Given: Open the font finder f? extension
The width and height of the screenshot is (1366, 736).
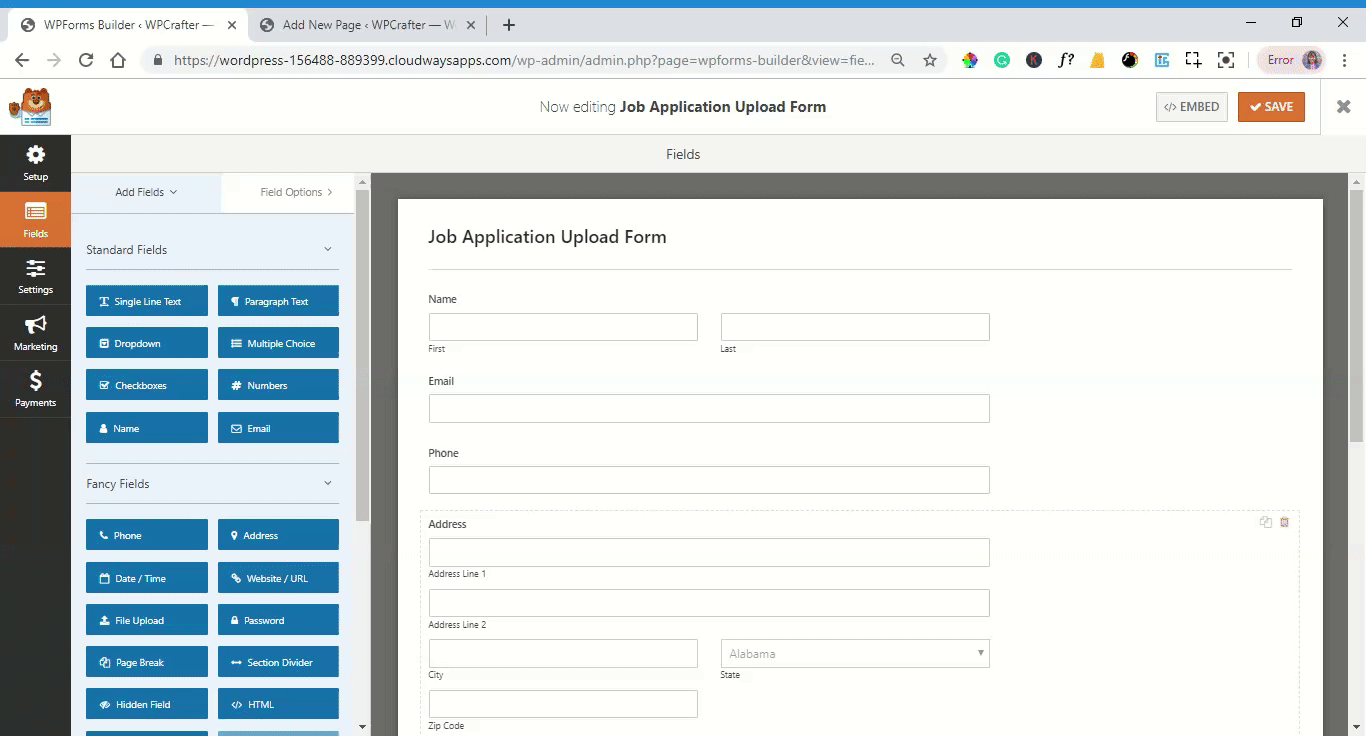Looking at the screenshot, I should pyautogui.click(x=1066, y=60).
